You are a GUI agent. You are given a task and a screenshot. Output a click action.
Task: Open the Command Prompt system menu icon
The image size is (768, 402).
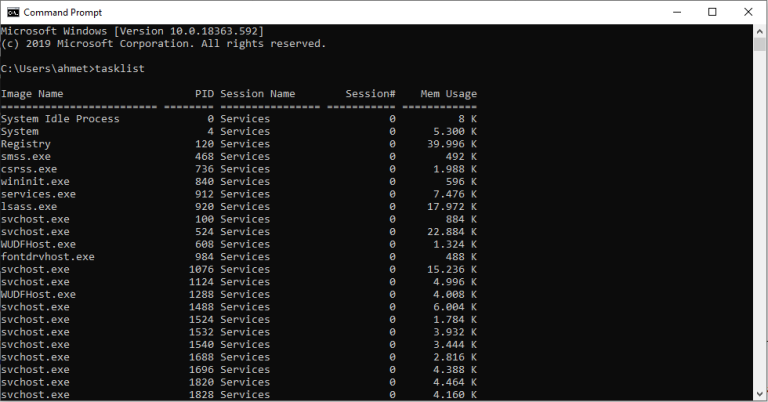pos(13,12)
